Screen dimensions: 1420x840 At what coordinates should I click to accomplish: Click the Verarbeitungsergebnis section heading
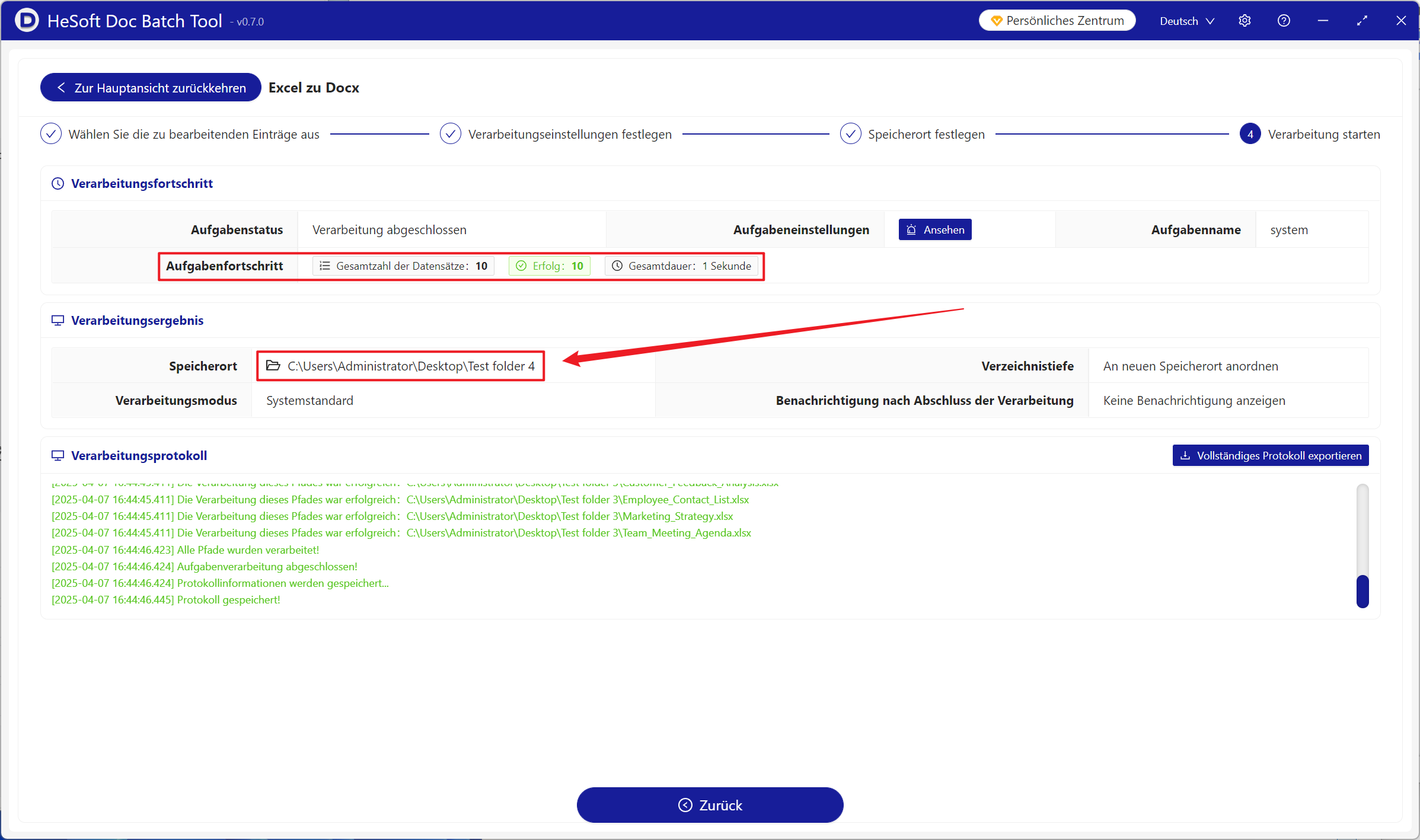tap(137, 321)
